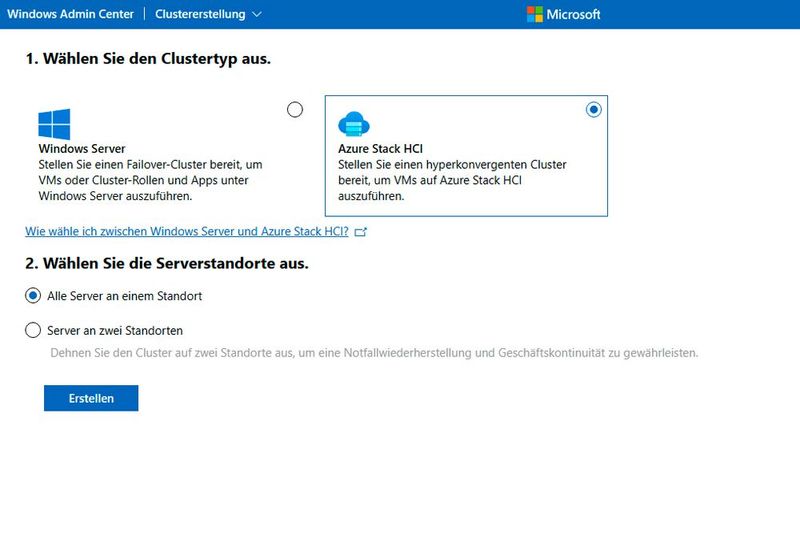This screenshot has height=538, width=800.
Task: Click the external link icon after help link
Action: pyautogui.click(x=361, y=232)
